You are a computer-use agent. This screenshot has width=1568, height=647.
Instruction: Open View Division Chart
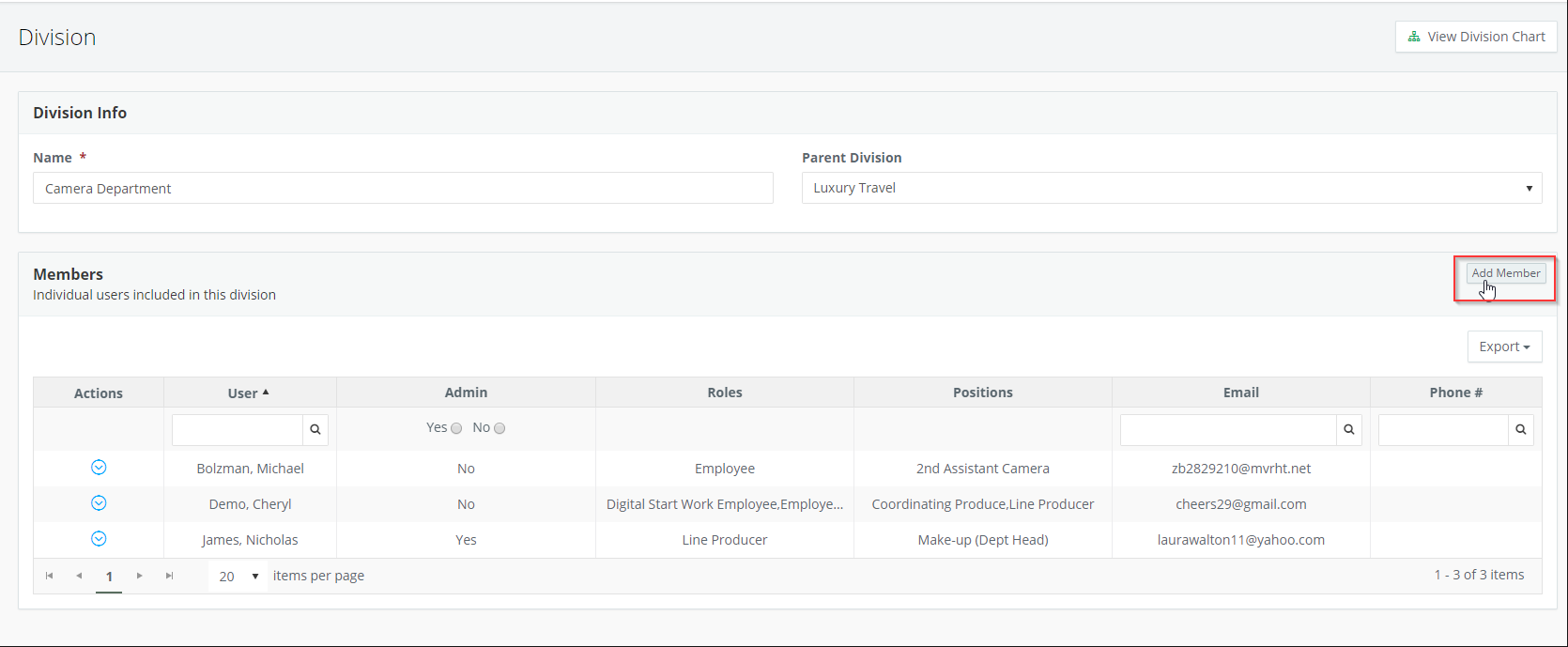tap(1476, 37)
